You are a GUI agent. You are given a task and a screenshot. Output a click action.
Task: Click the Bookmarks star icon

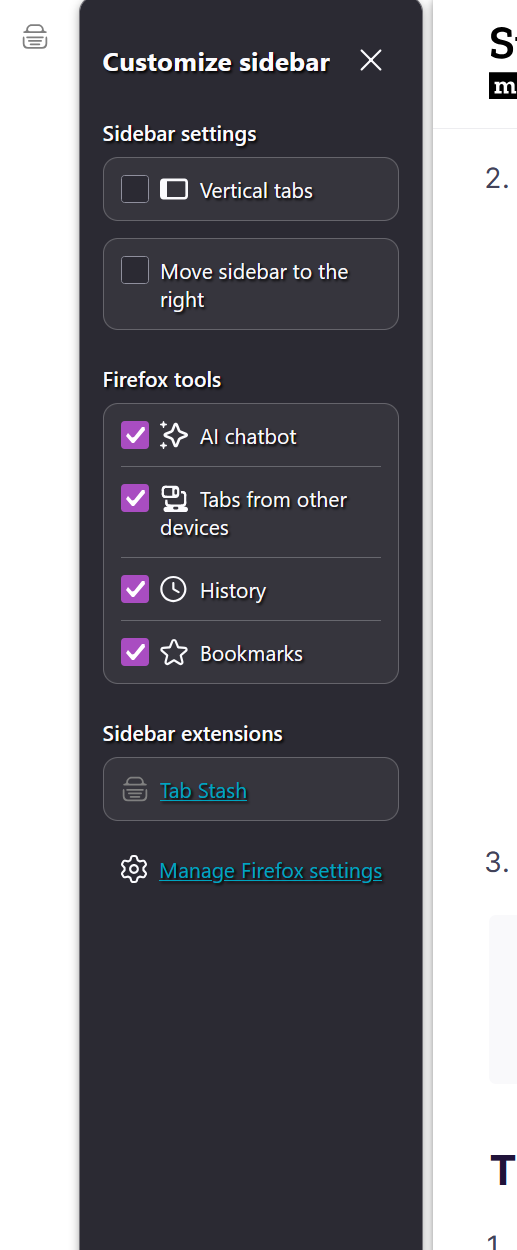(174, 653)
